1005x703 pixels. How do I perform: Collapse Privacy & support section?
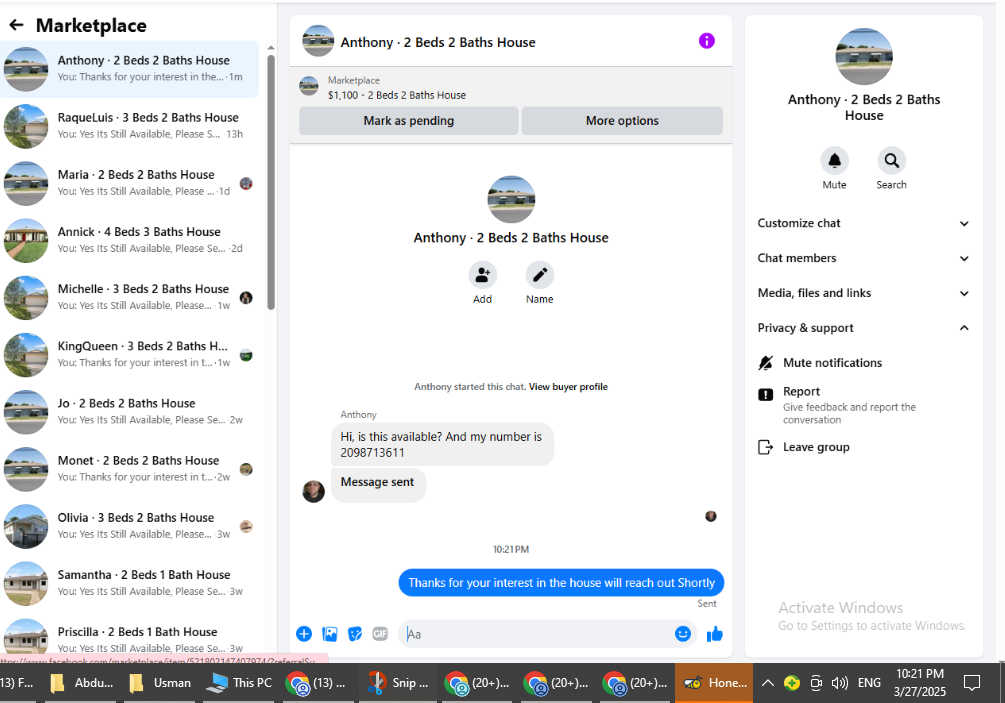pos(863,327)
